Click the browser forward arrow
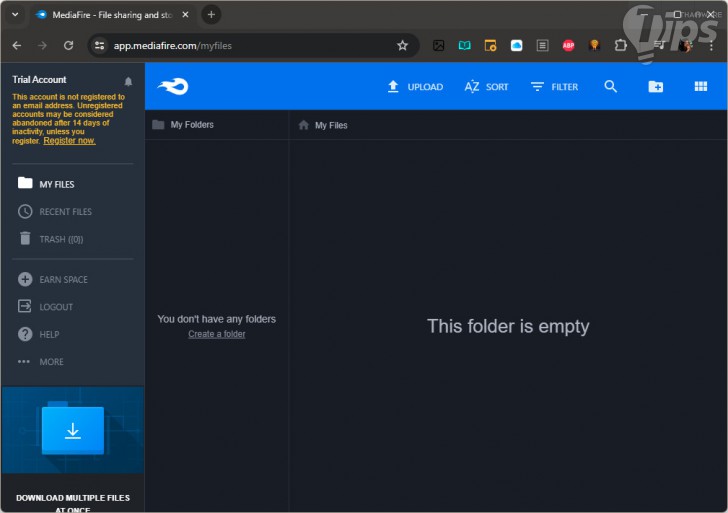This screenshot has height=513, width=728. 42,45
